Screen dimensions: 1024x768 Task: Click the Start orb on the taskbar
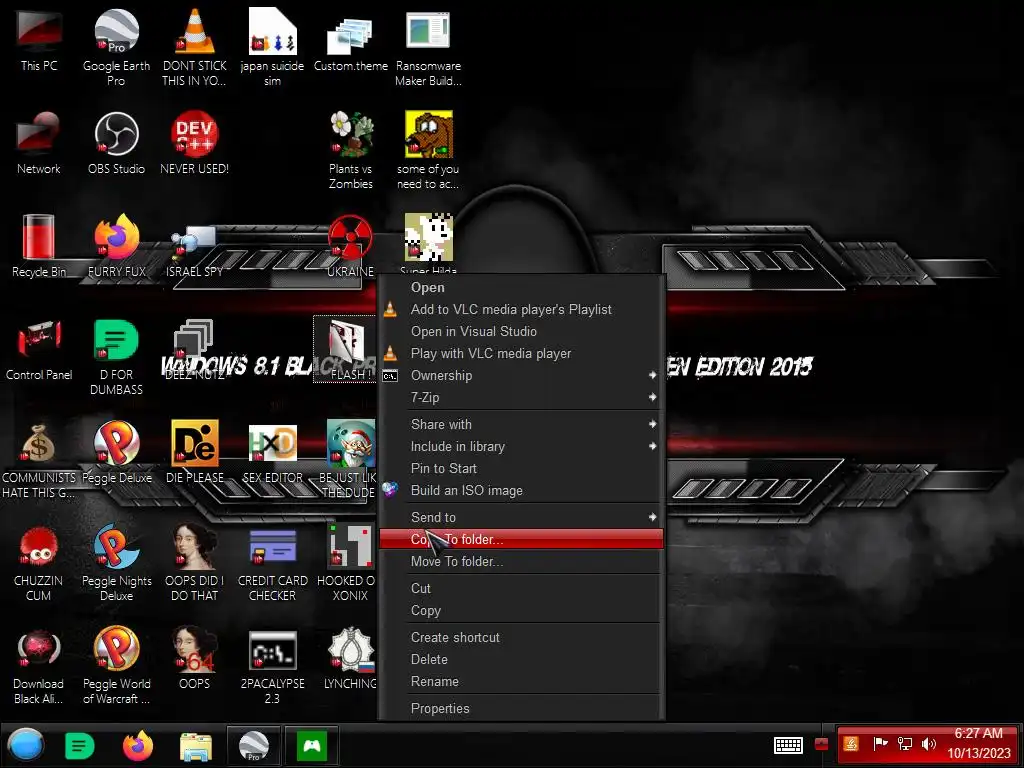(26, 745)
